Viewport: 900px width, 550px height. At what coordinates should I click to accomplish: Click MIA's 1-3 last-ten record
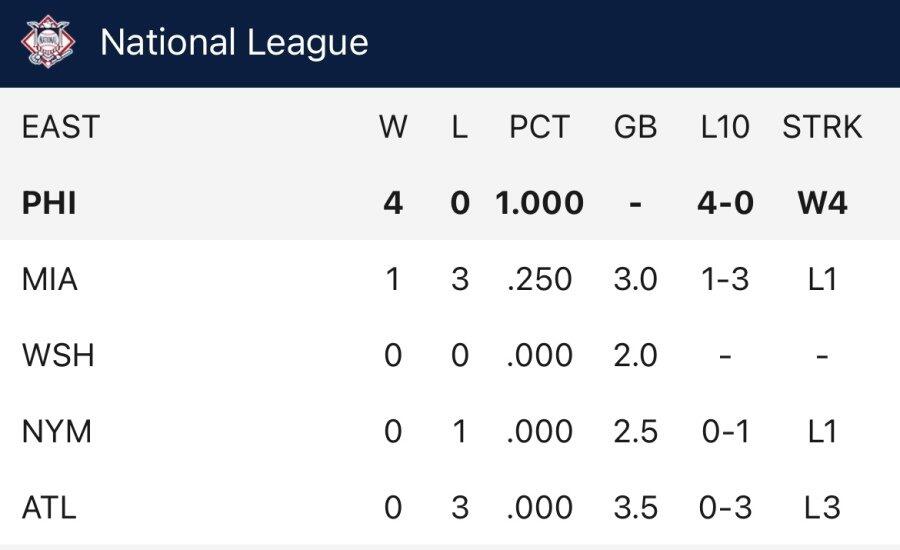(725, 279)
